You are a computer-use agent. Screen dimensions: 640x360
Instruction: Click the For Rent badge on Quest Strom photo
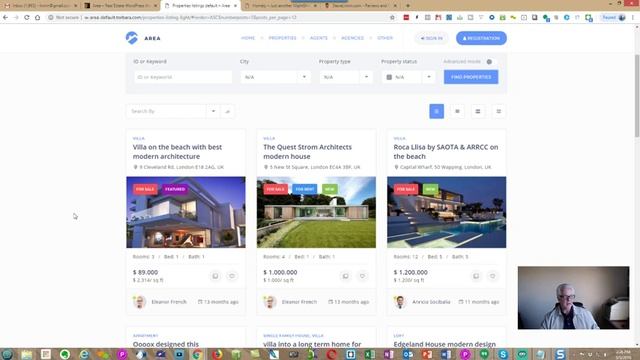click(304, 189)
